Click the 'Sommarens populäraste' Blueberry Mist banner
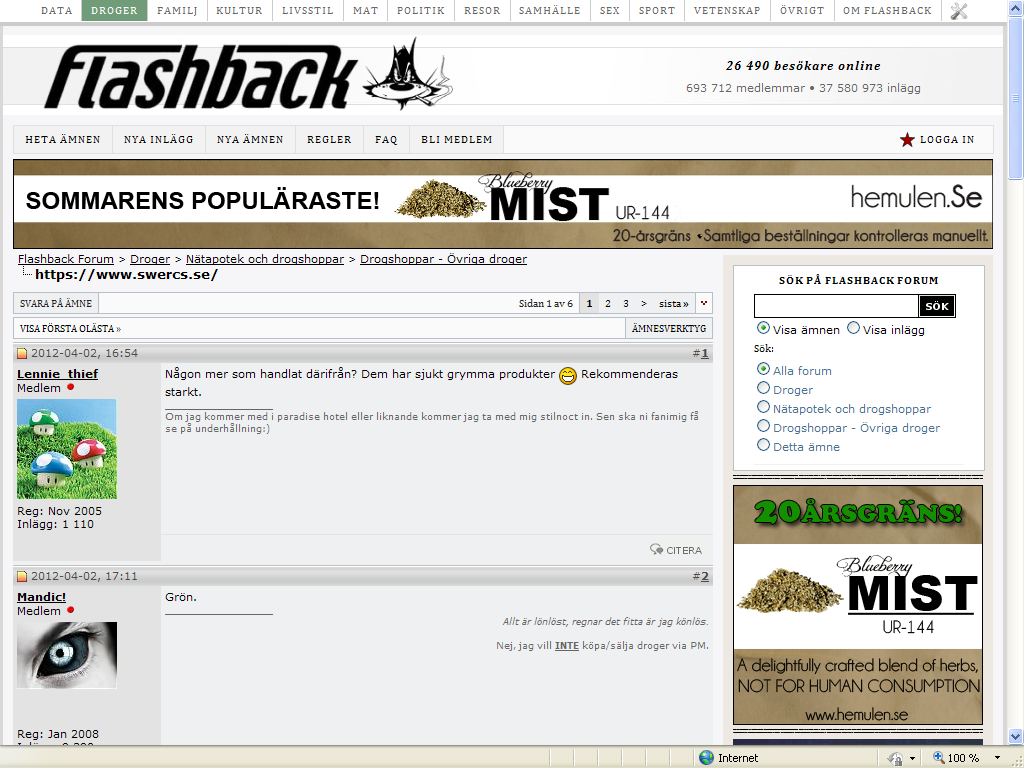The image size is (1024, 768). click(503, 204)
